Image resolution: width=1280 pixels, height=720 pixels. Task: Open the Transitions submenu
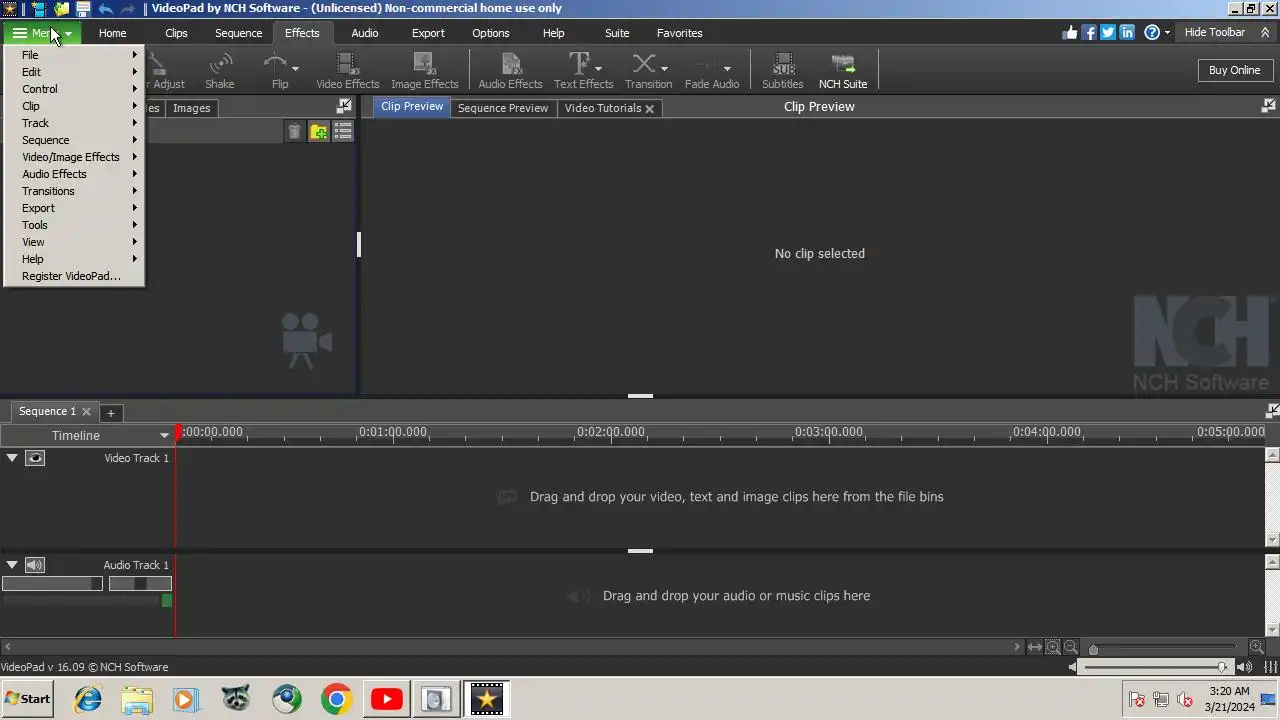pyautogui.click(x=75, y=191)
